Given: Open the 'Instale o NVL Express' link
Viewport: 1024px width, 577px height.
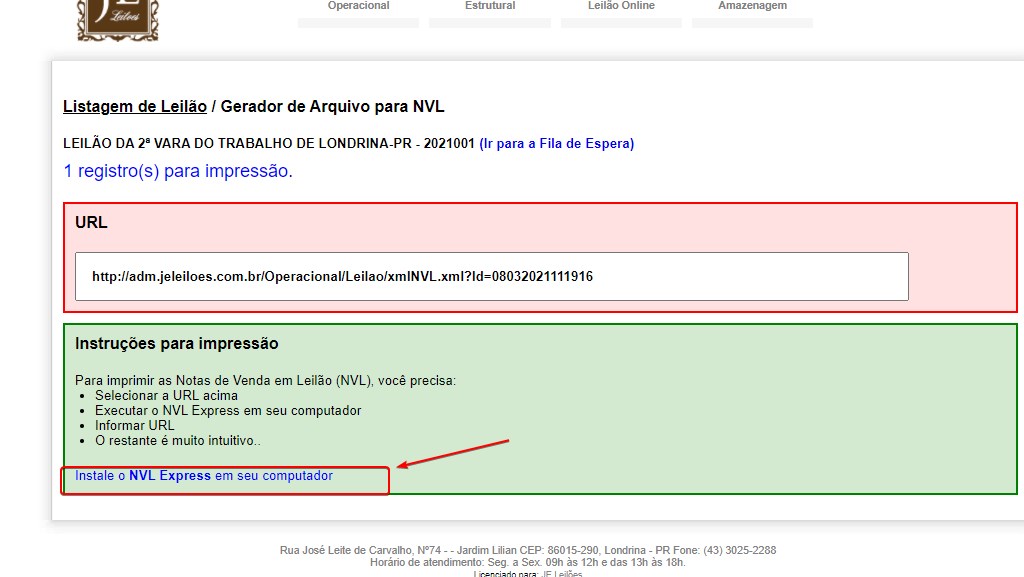Looking at the screenshot, I should point(204,476).
